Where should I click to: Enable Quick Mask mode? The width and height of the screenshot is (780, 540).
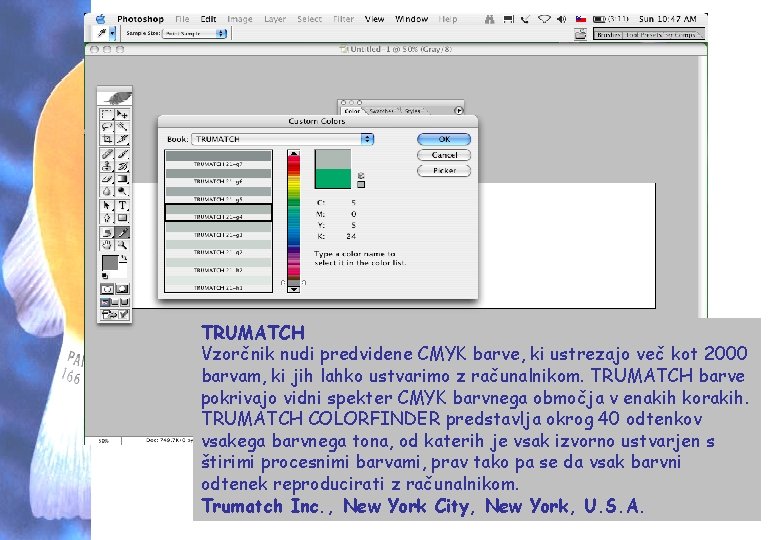click(122, 289)
